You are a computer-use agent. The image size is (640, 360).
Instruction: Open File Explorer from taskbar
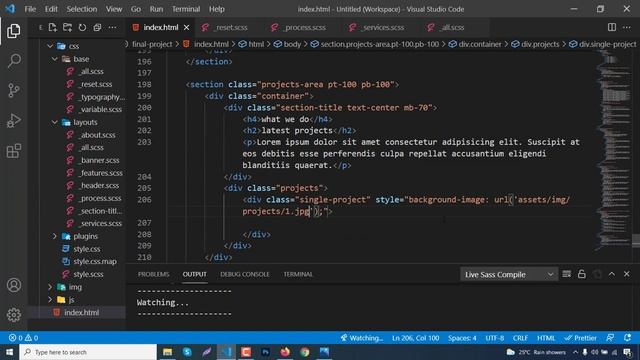pyautogui.click(x=167, y=352)
